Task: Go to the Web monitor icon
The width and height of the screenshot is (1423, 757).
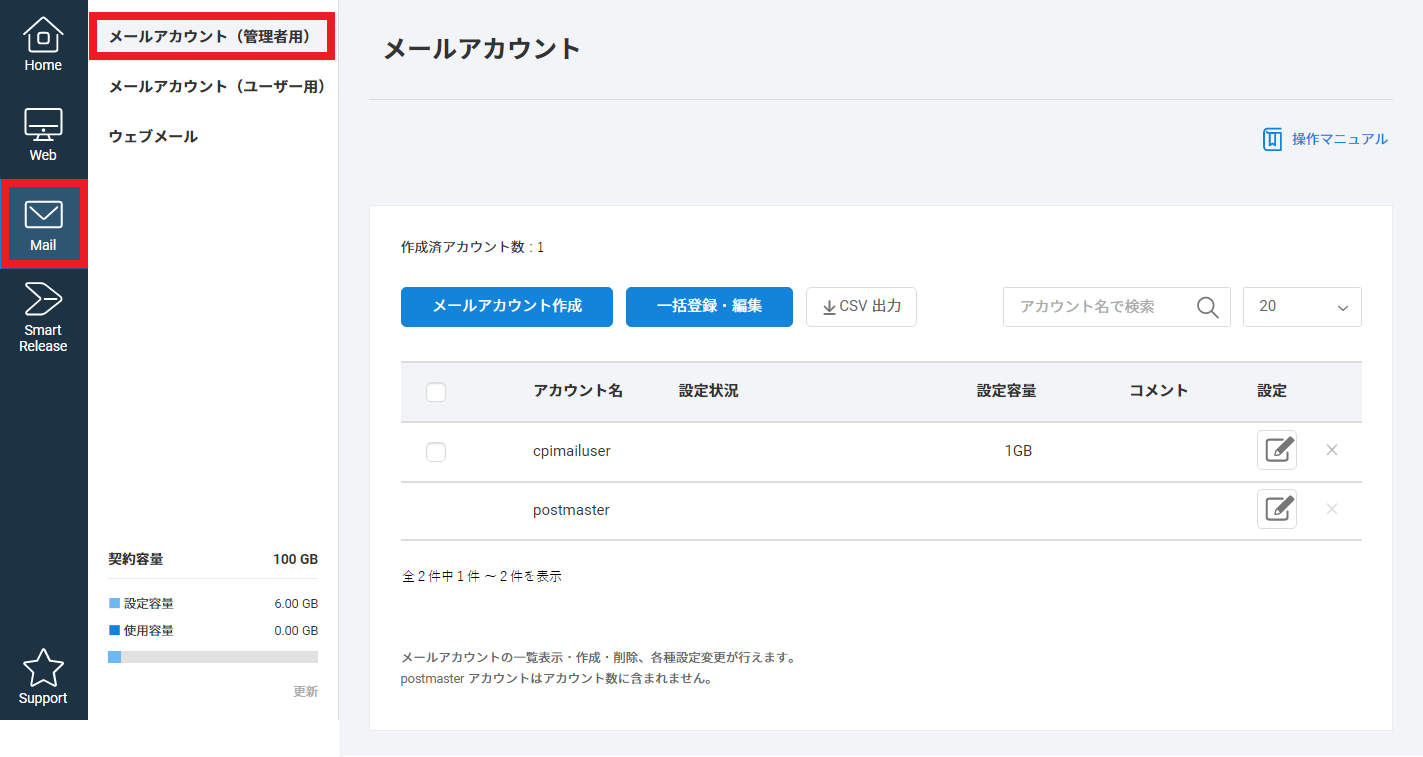Action: point(43,134)
